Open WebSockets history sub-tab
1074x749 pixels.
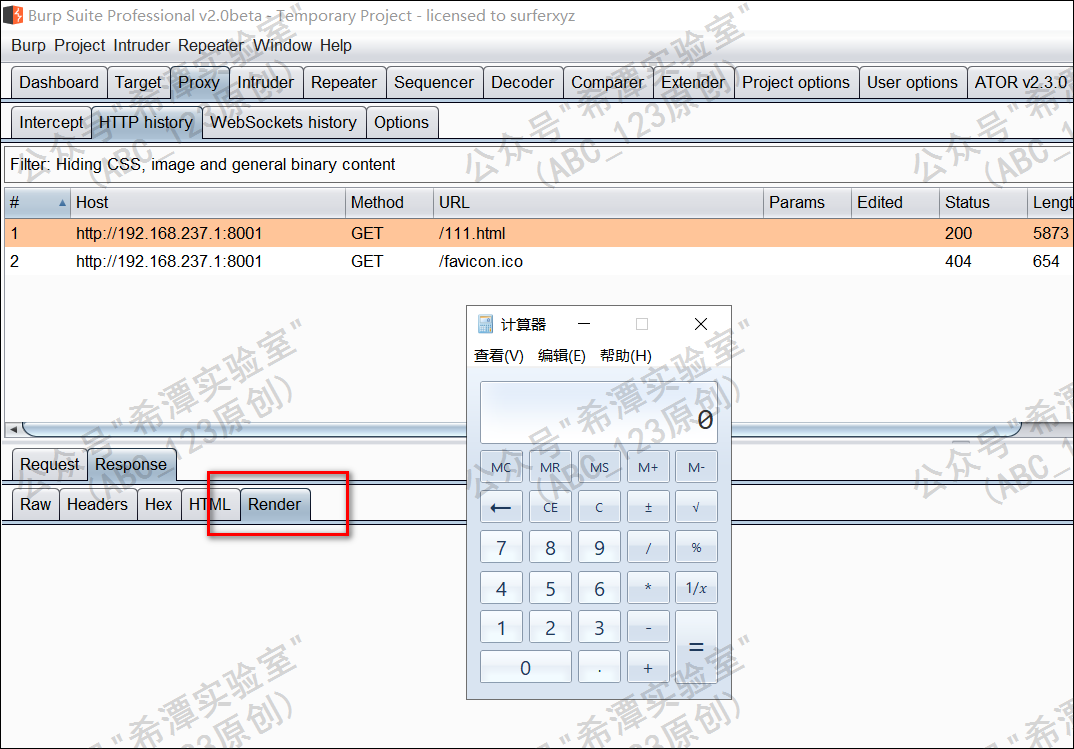pos(284,123)
